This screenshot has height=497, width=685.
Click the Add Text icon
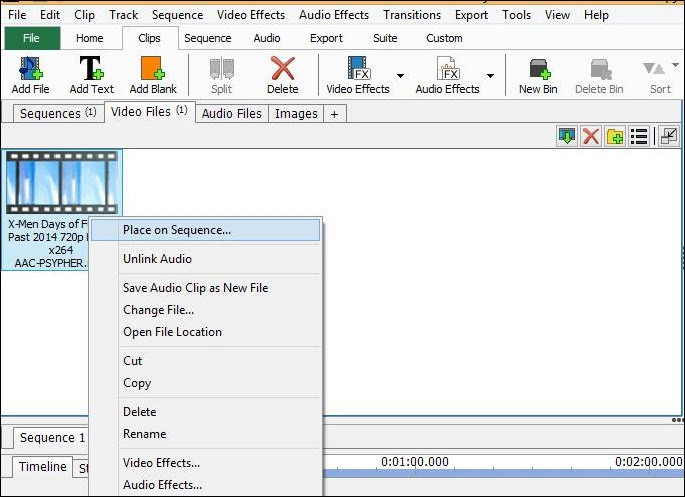pos(91,75)
